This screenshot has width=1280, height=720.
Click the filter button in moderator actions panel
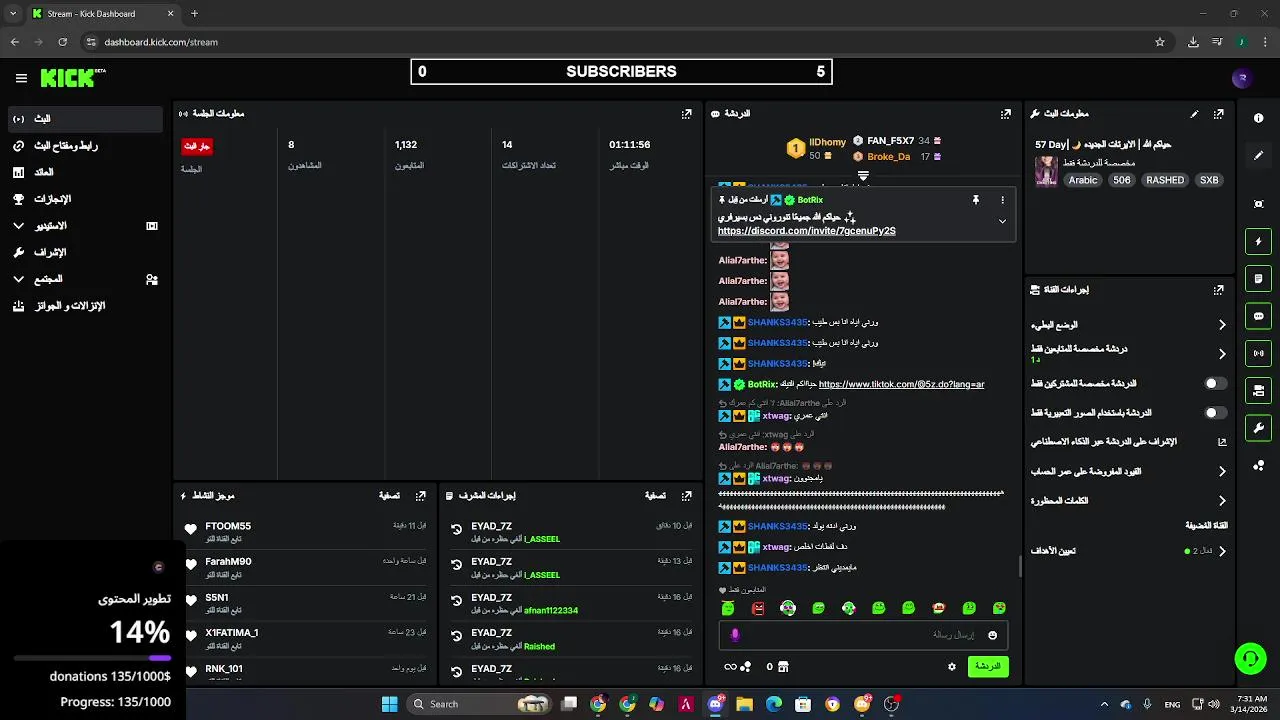click(655, 496)
